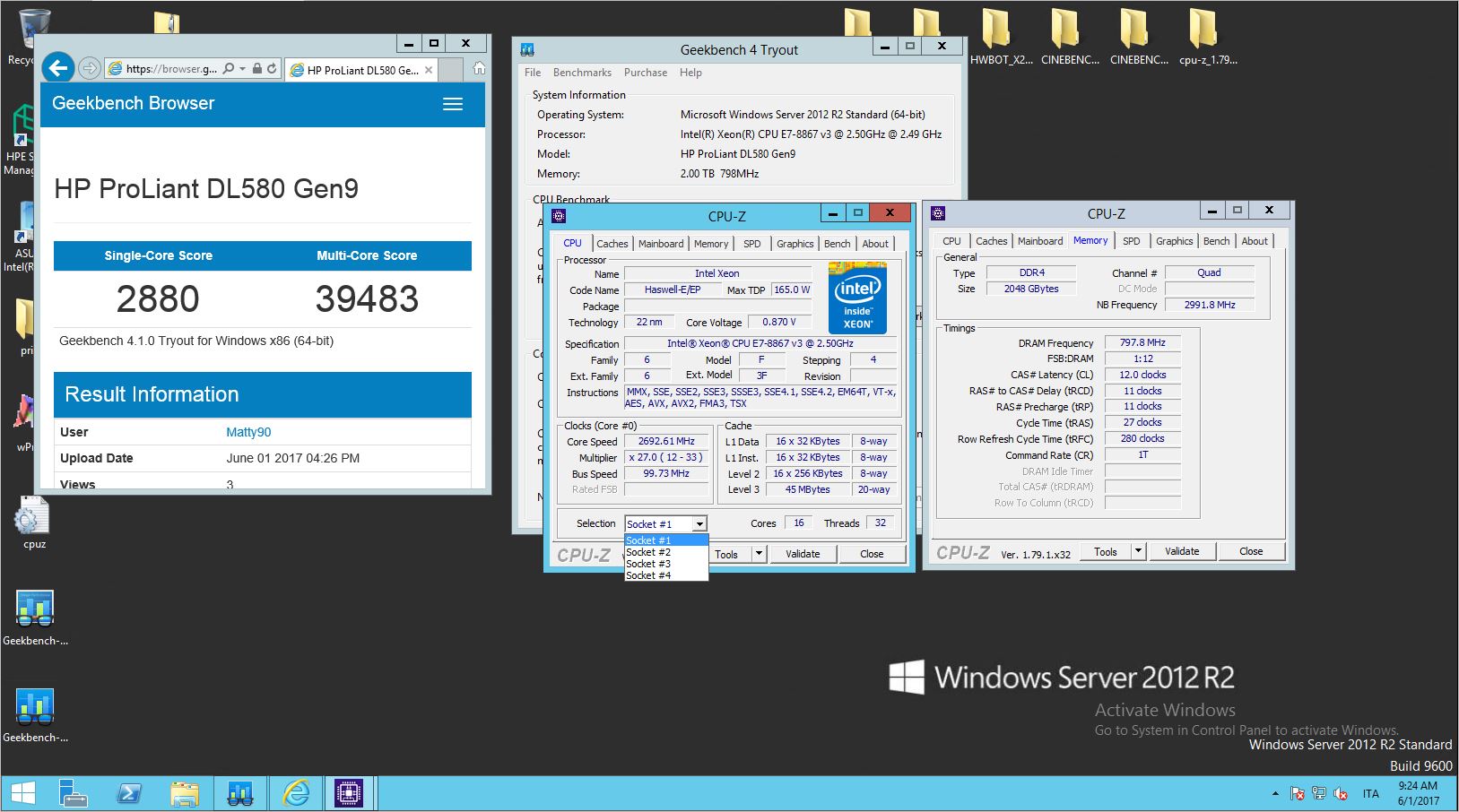
Task: Switch to CPU tab in right CPU-Z
Action: (x=951, y=241)
